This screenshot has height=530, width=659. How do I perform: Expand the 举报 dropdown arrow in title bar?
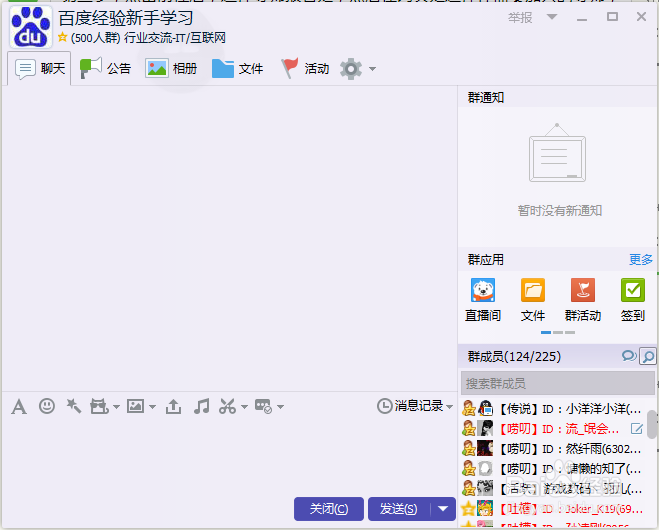pyautogui.click(x=552, y=17)
